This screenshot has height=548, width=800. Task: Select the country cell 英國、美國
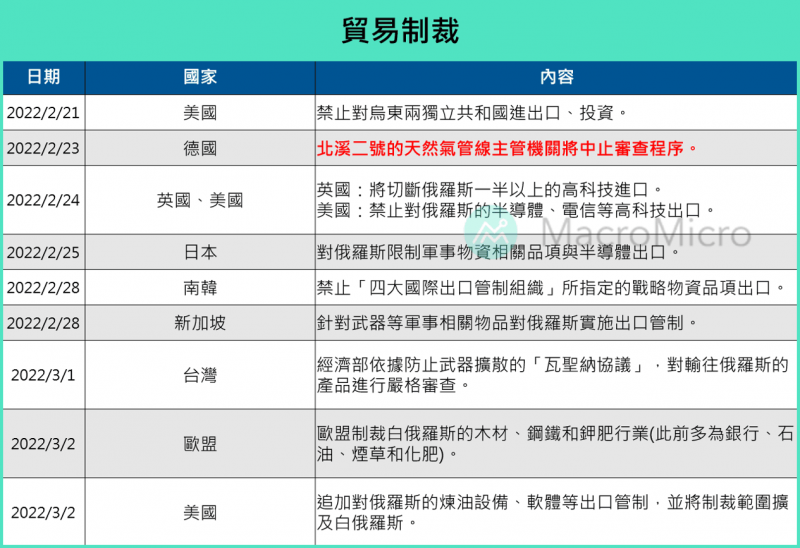[200, 200]
